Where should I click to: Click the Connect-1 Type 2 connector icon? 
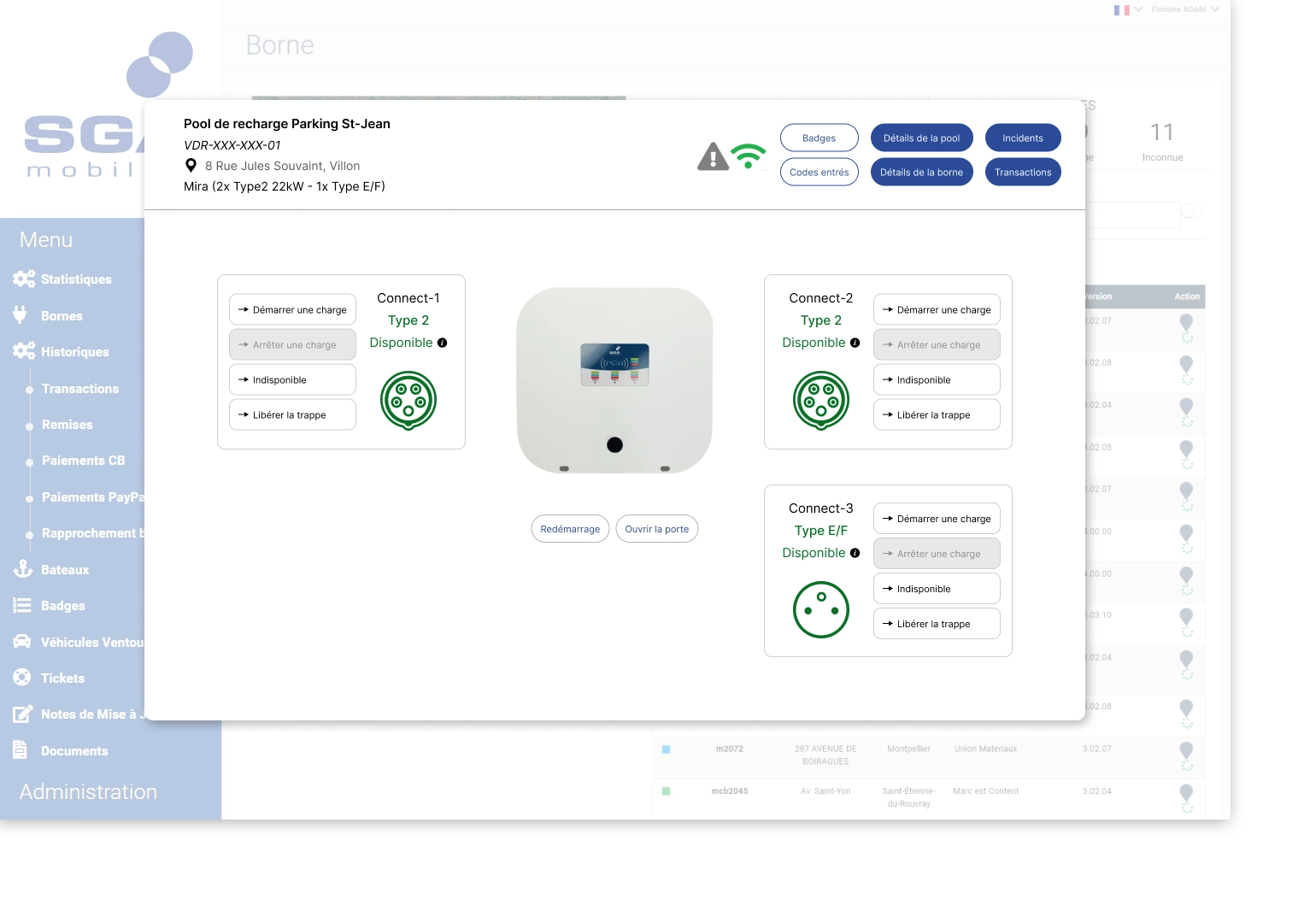click(x=408, y=400)
